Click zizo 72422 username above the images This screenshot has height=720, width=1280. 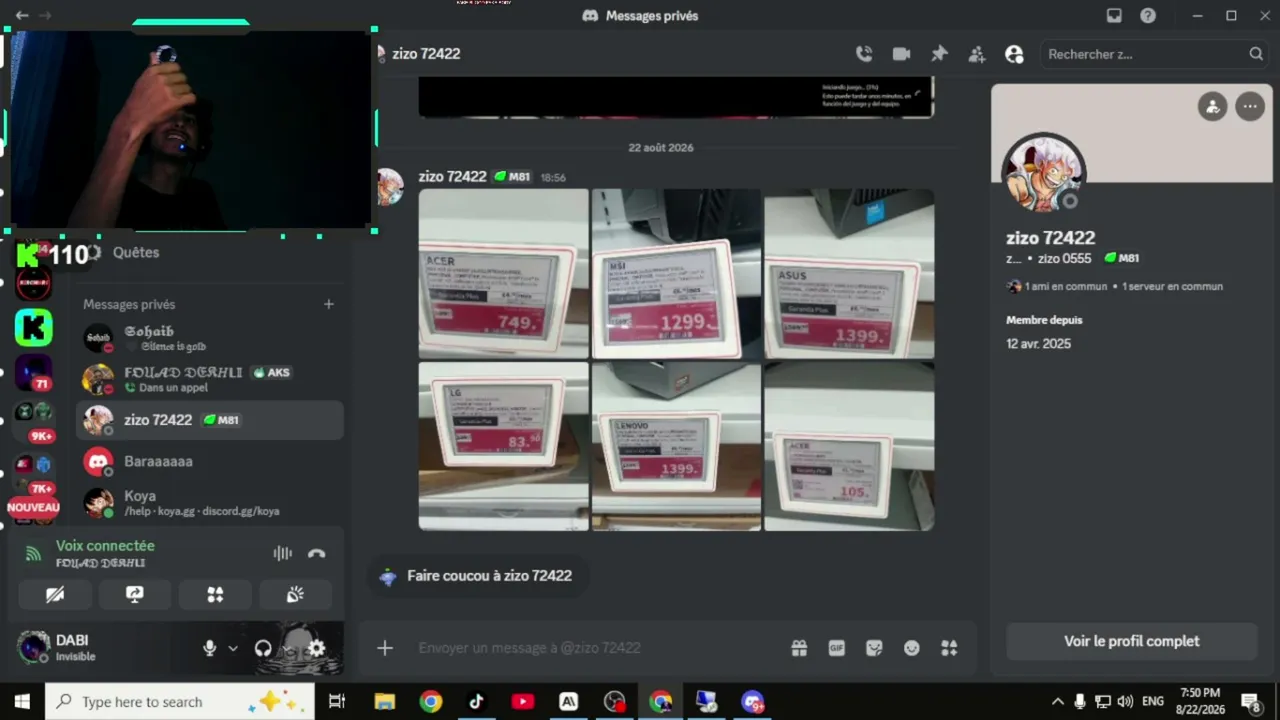click(453, 177)
